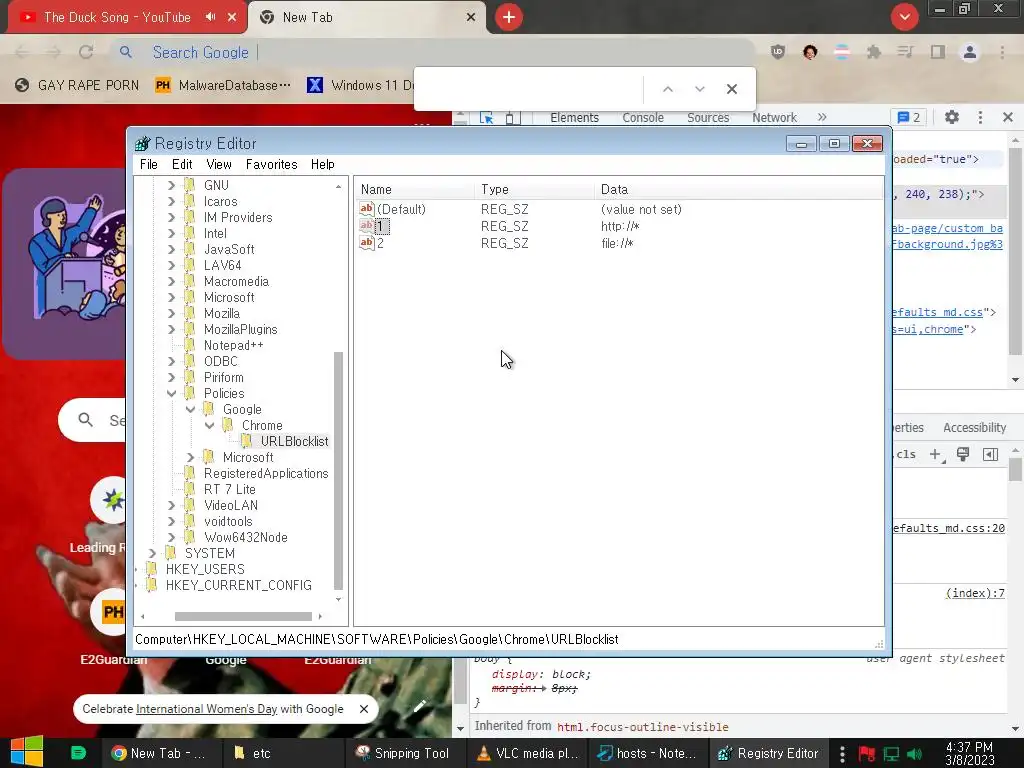Select the registry value named 2
The height and width of the screenshot is (768, 1024).
(x=380, y=243)
